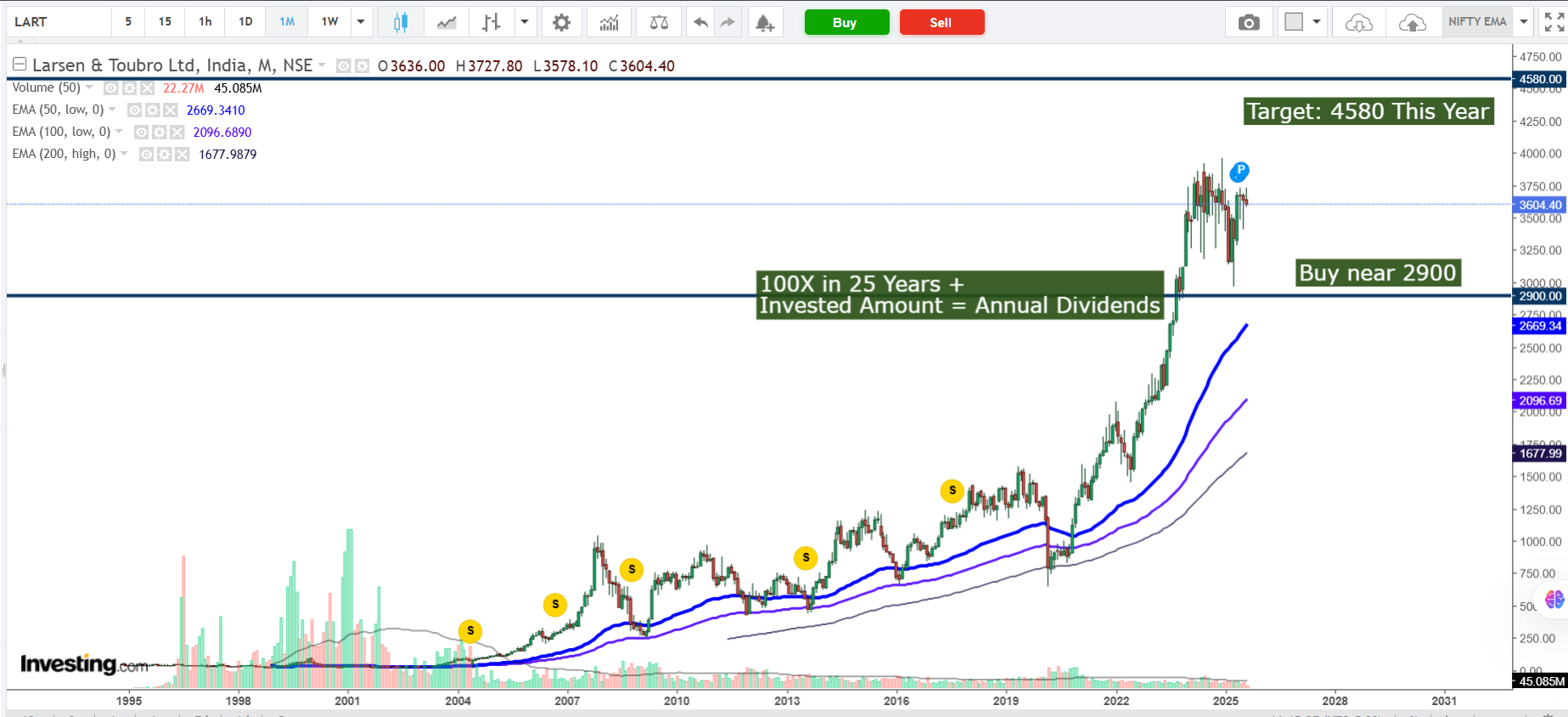Image resolution: width=1568 pixels, height=717 pixels.
Task: Hide the EMA 50 line
Action: 134,110
